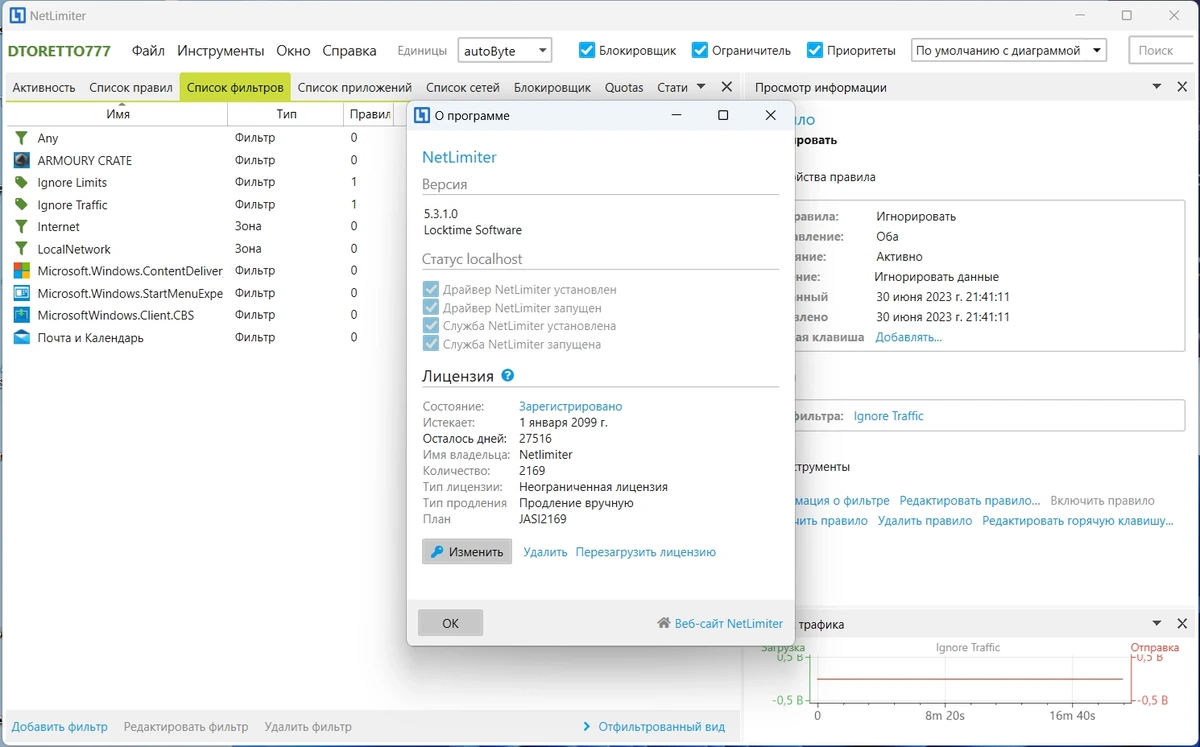Click the funnel icon beside Internet zone
Image resolution: width=1200 pixels, height=747 pixels.
click(21, 226)
